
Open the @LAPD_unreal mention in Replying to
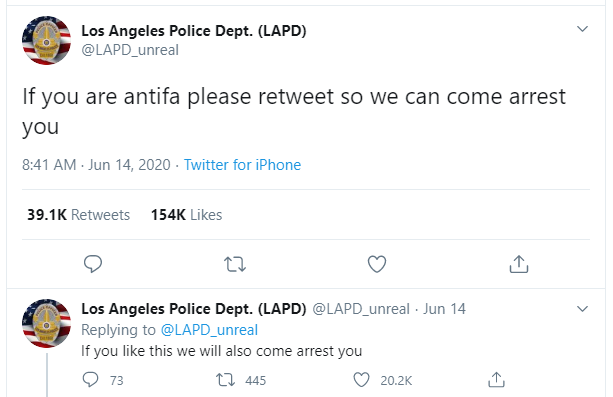tap(209, 330)
